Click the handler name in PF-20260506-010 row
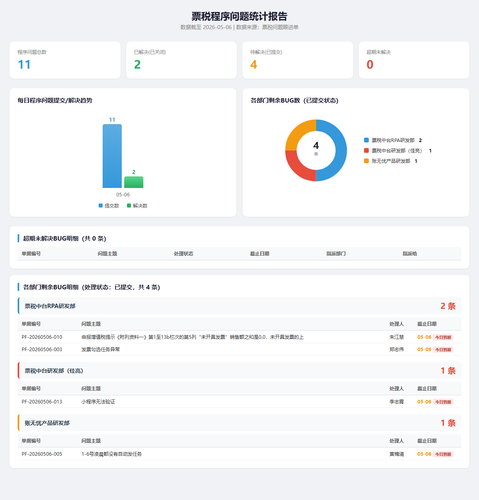Screen dimensions: 479x500 point(397,337)
